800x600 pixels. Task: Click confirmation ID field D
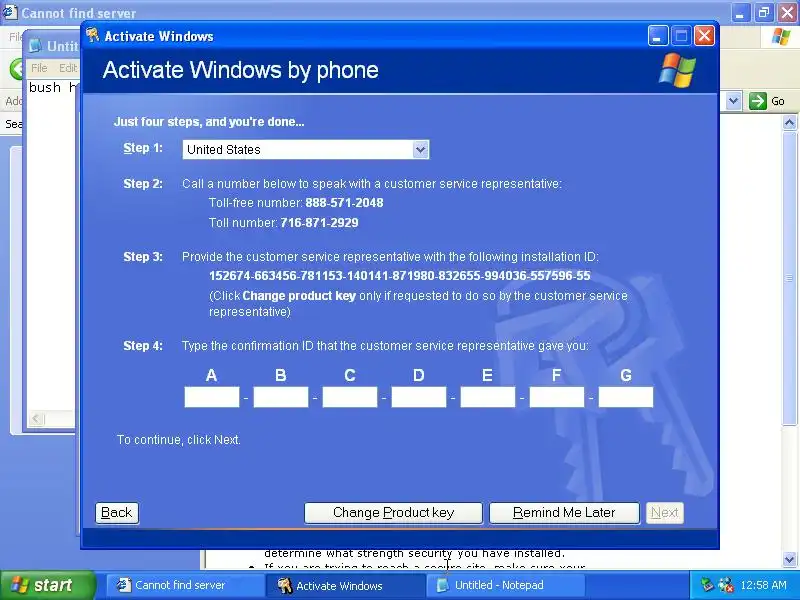pos(419,397)
